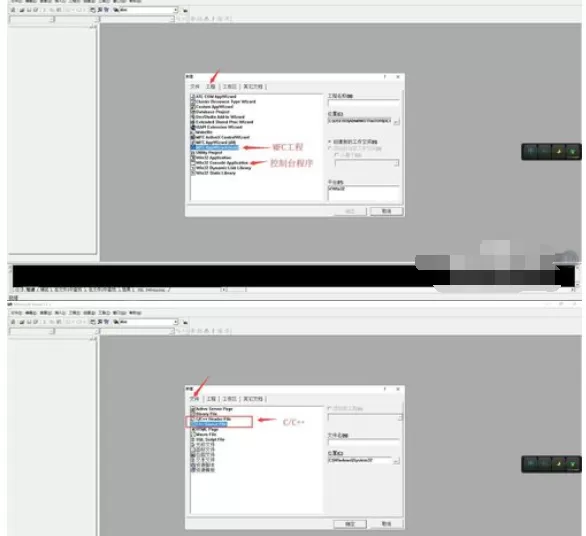Select 添加到当前工作空间 radio button
This screenshot has width=586, height=536.
tap(330, 148)
